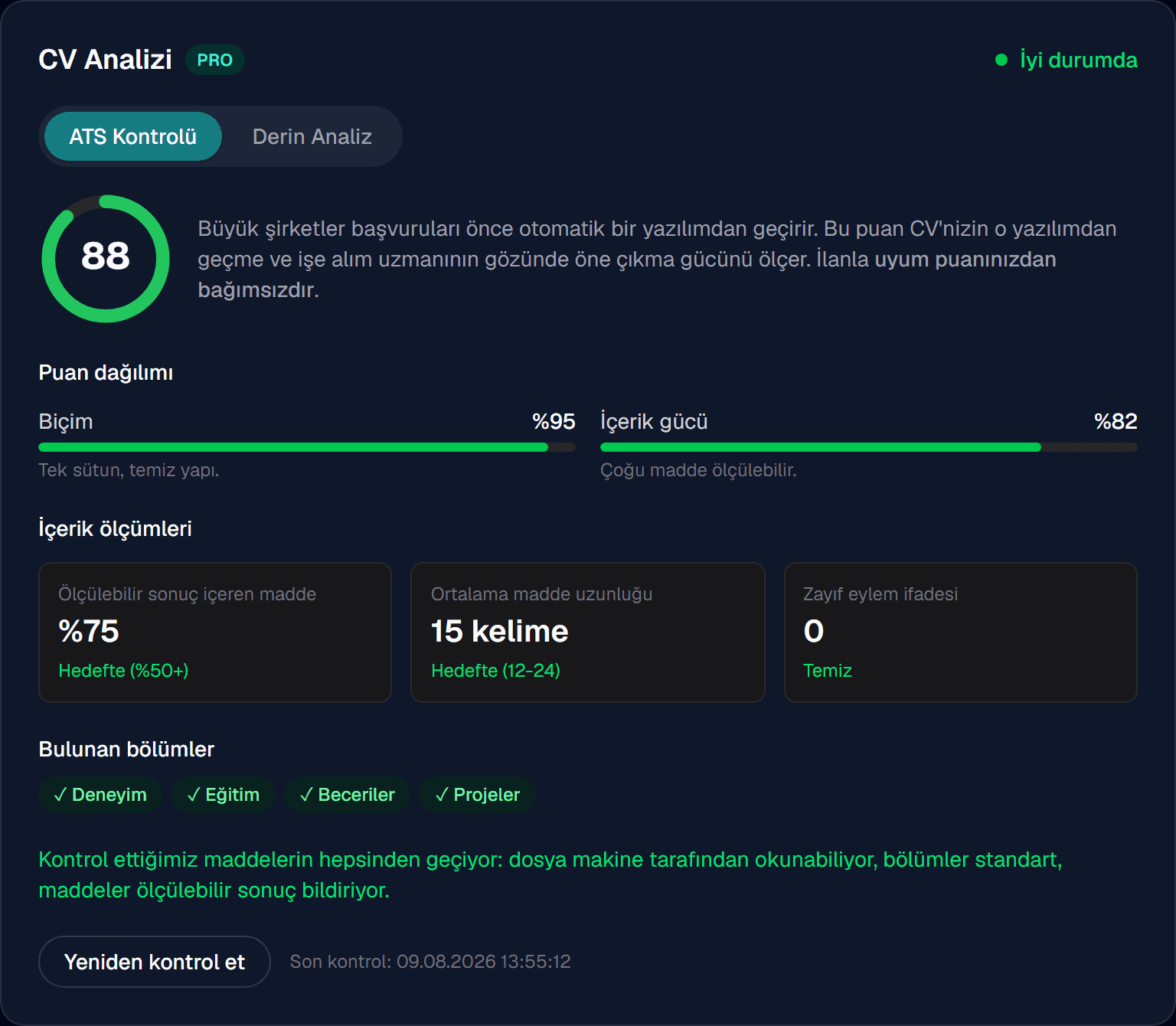Switch to the Derin Analiz tab
Image resolution: width=1176 pixels, height=1026 pixels.
tap(312, 136)
